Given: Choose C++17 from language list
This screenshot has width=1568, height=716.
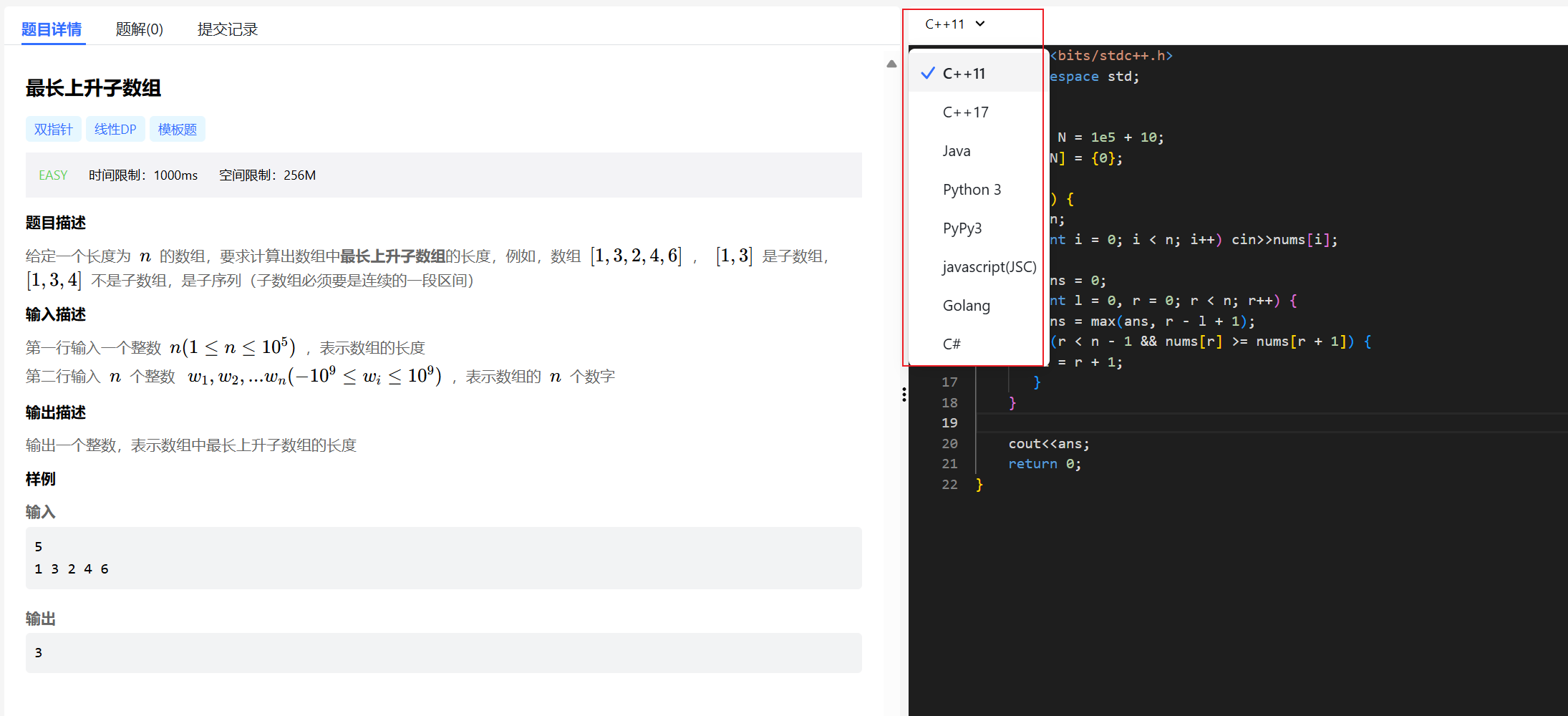Looking at the screenshot, I should (x=965, y=112).
